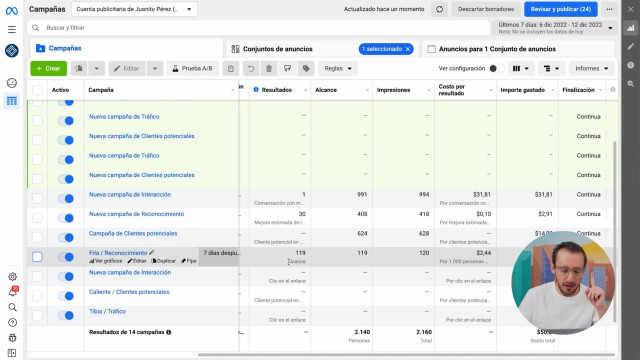Expand the Editar dropdown arrow
This screenshot has height=360, width=640.
[x=155, y=69]
